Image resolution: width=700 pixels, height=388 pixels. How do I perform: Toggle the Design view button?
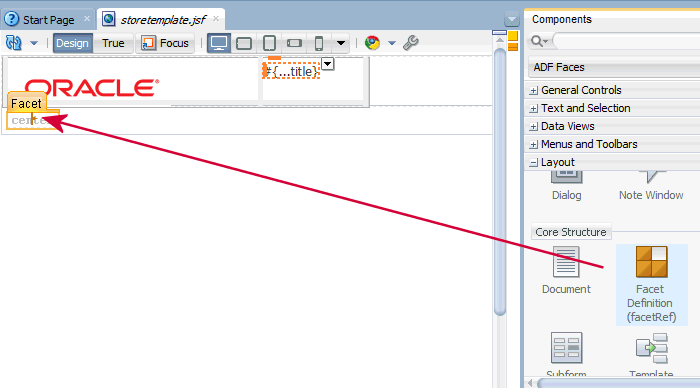point(72,43)
